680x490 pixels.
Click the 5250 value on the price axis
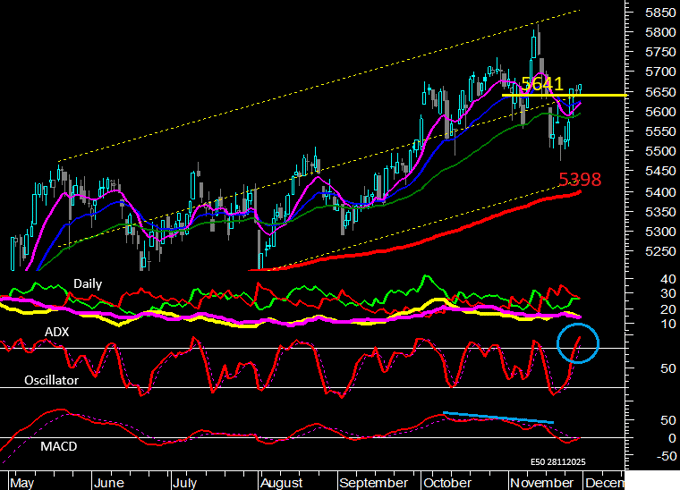657,251
